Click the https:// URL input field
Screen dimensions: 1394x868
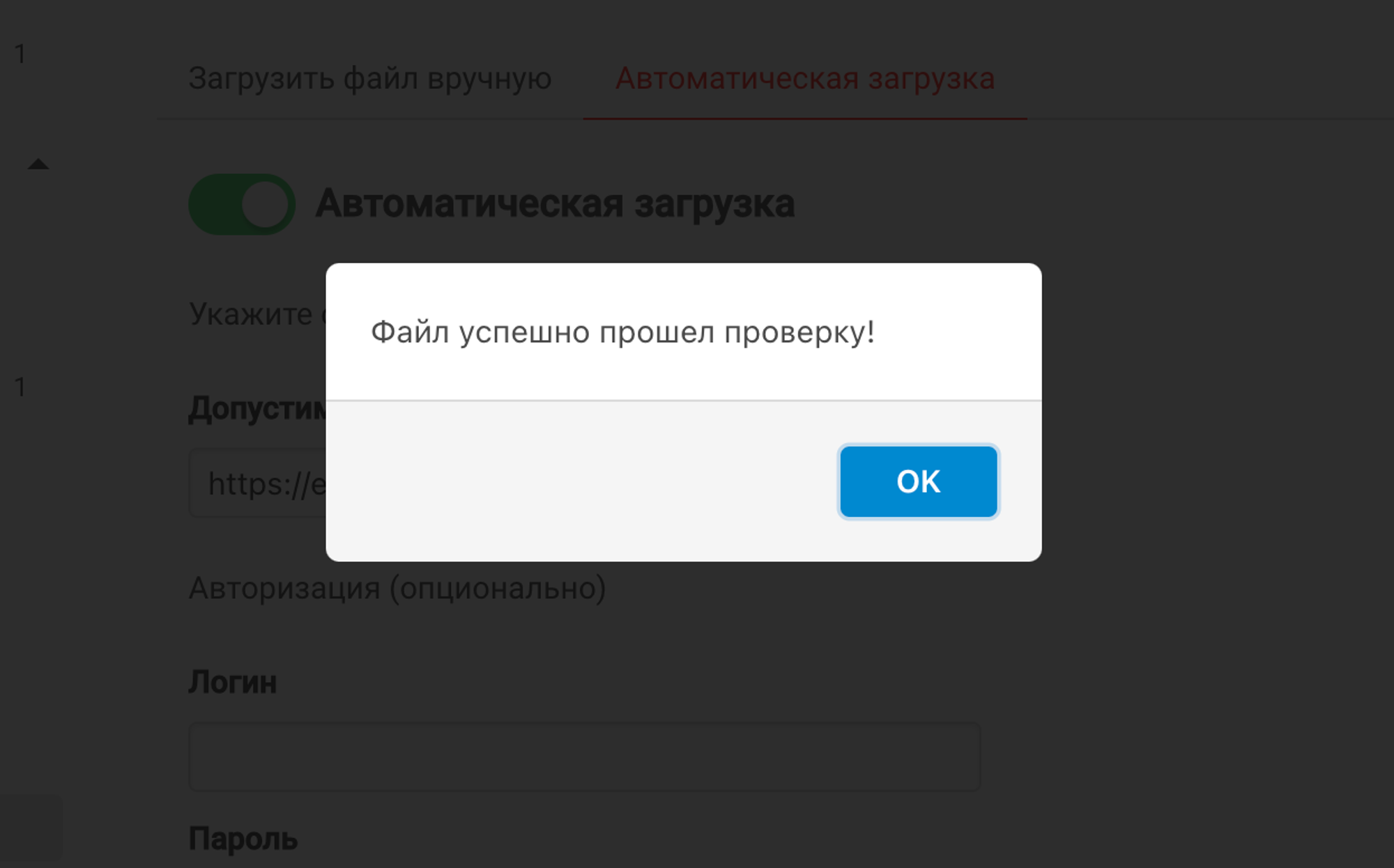tap(258, 483)
